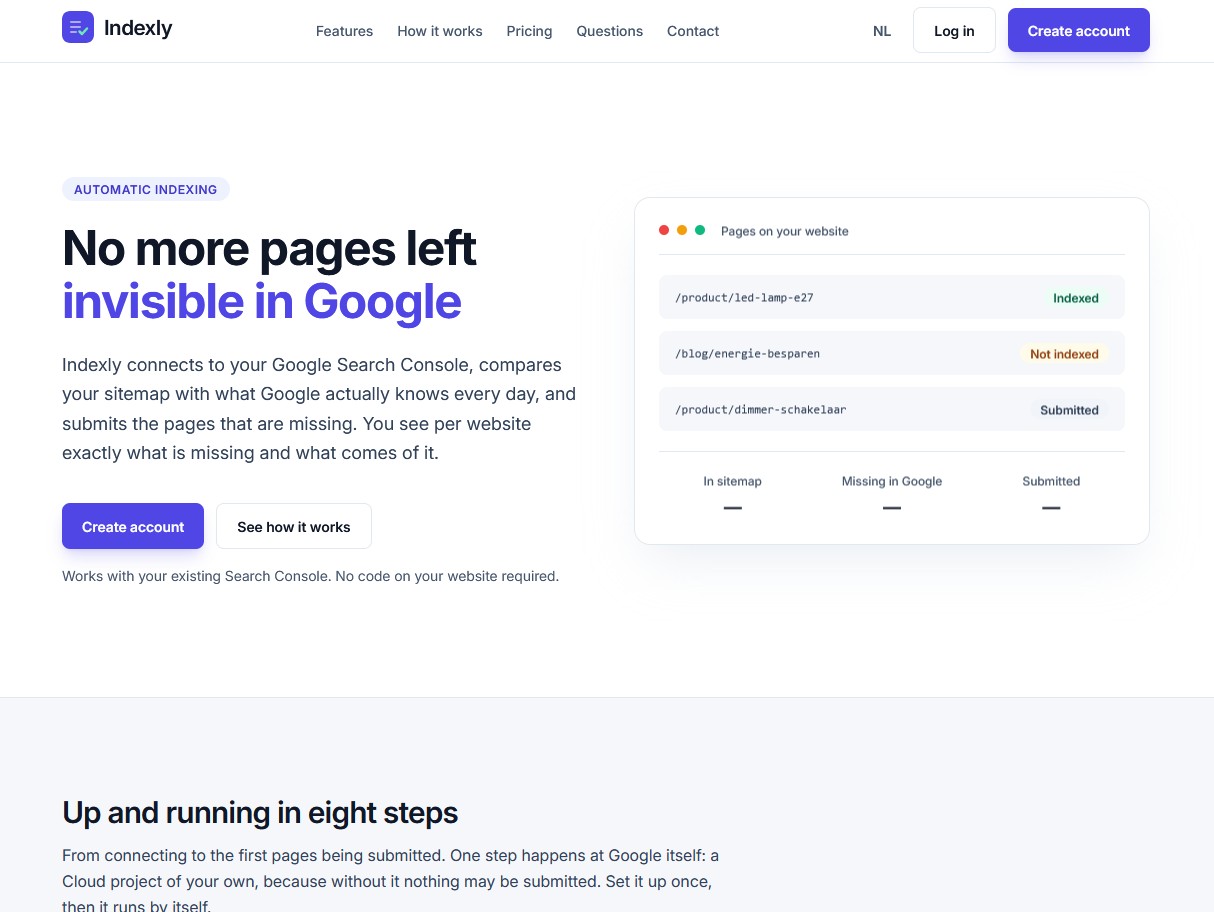The height and width of the screenshot is (912, 1214).
Task: Open the Features nav link
Action: pos(344,31)
